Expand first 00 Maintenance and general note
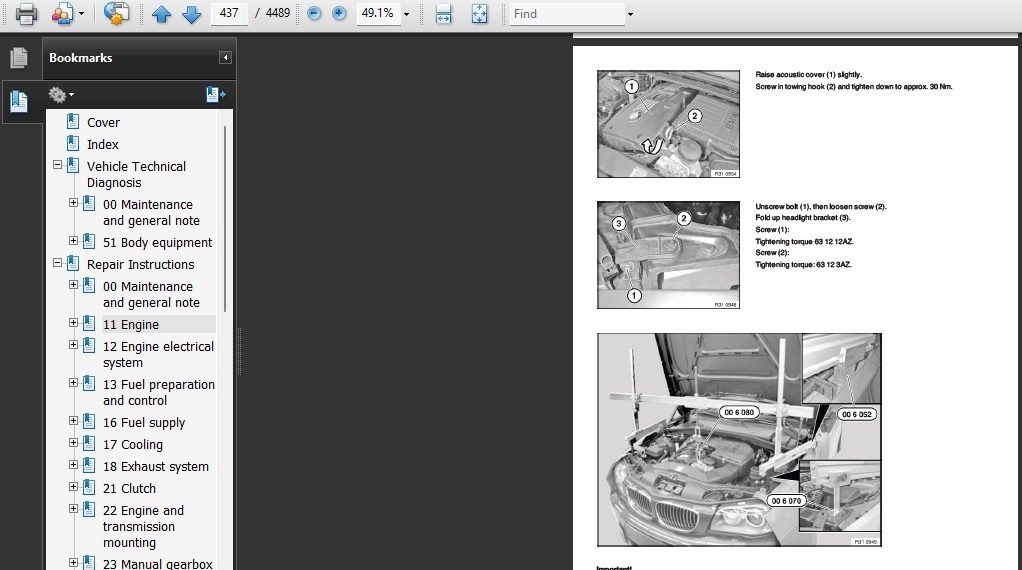Viewport: 1022px width, 570px height. 74,203
